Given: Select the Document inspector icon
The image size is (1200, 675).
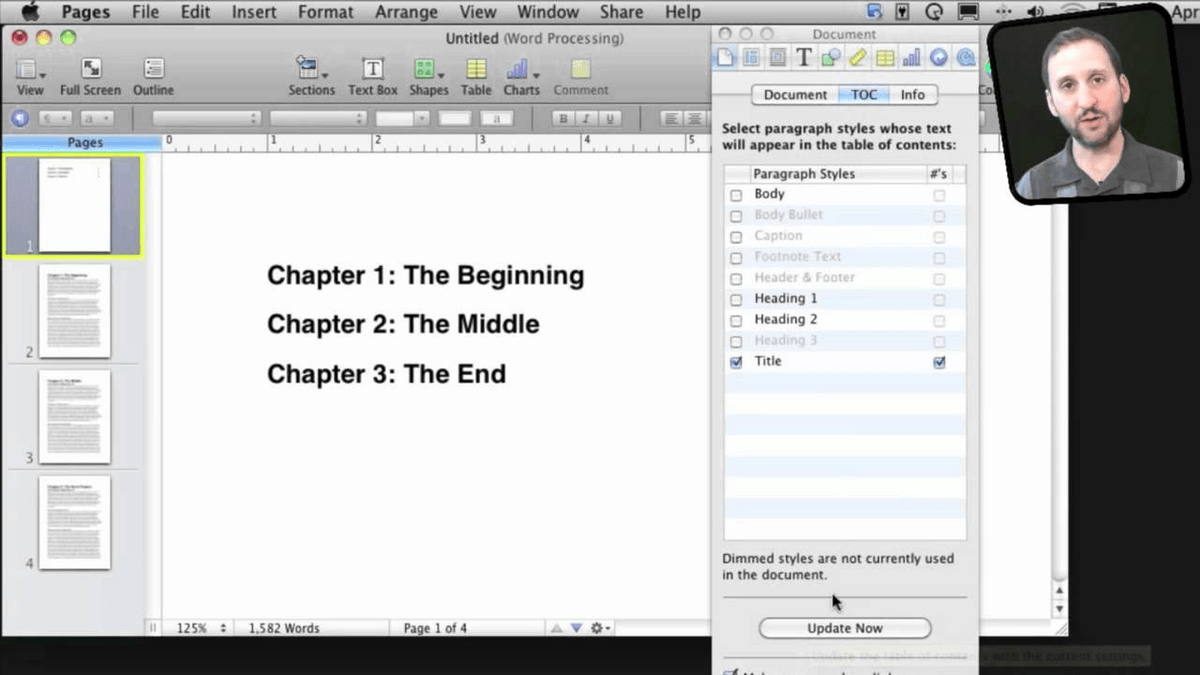Looking at the screenshot, I should coord(725,58).
